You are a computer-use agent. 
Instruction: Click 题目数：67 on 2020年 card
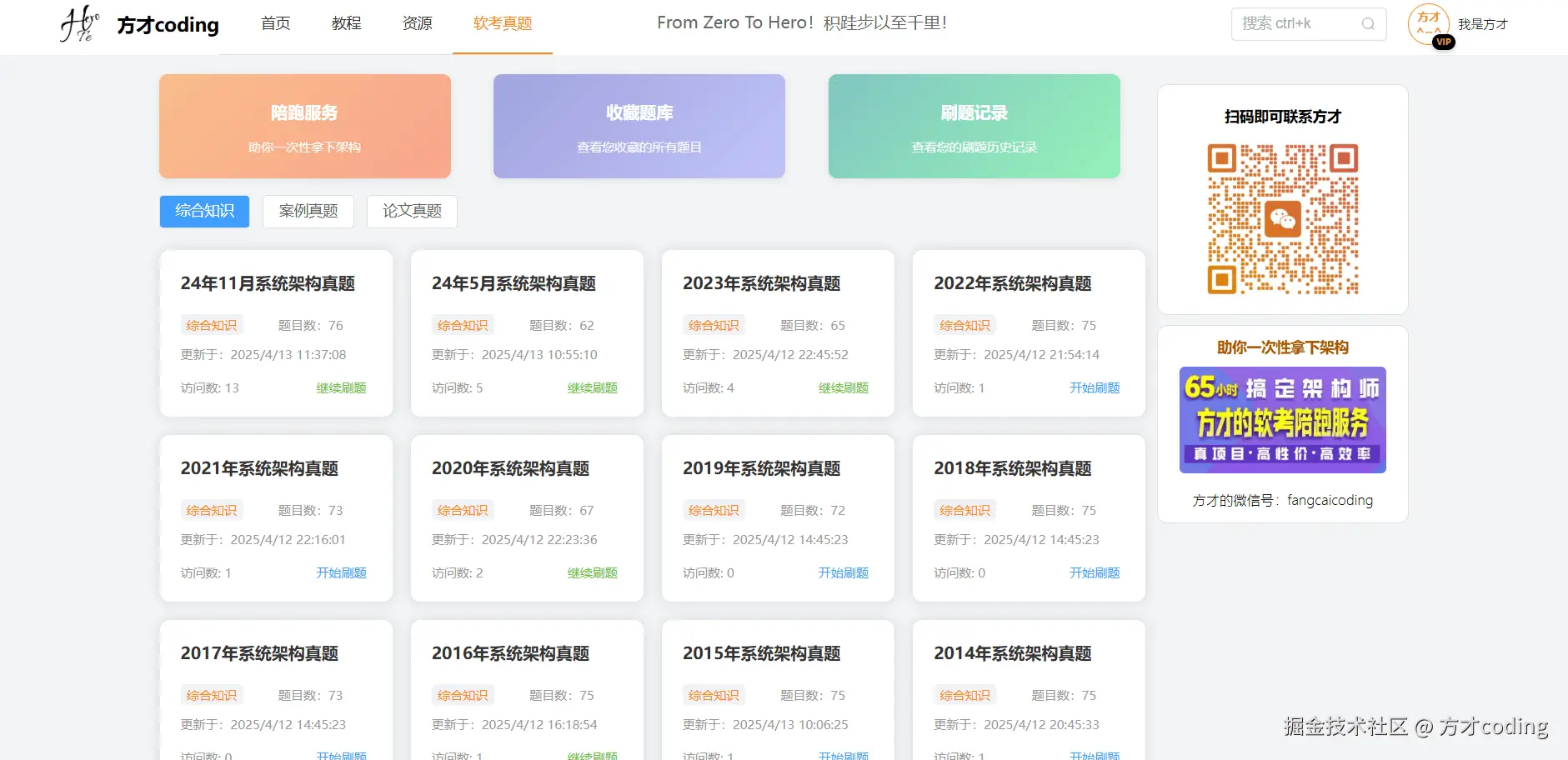click(x=562, y=511)
